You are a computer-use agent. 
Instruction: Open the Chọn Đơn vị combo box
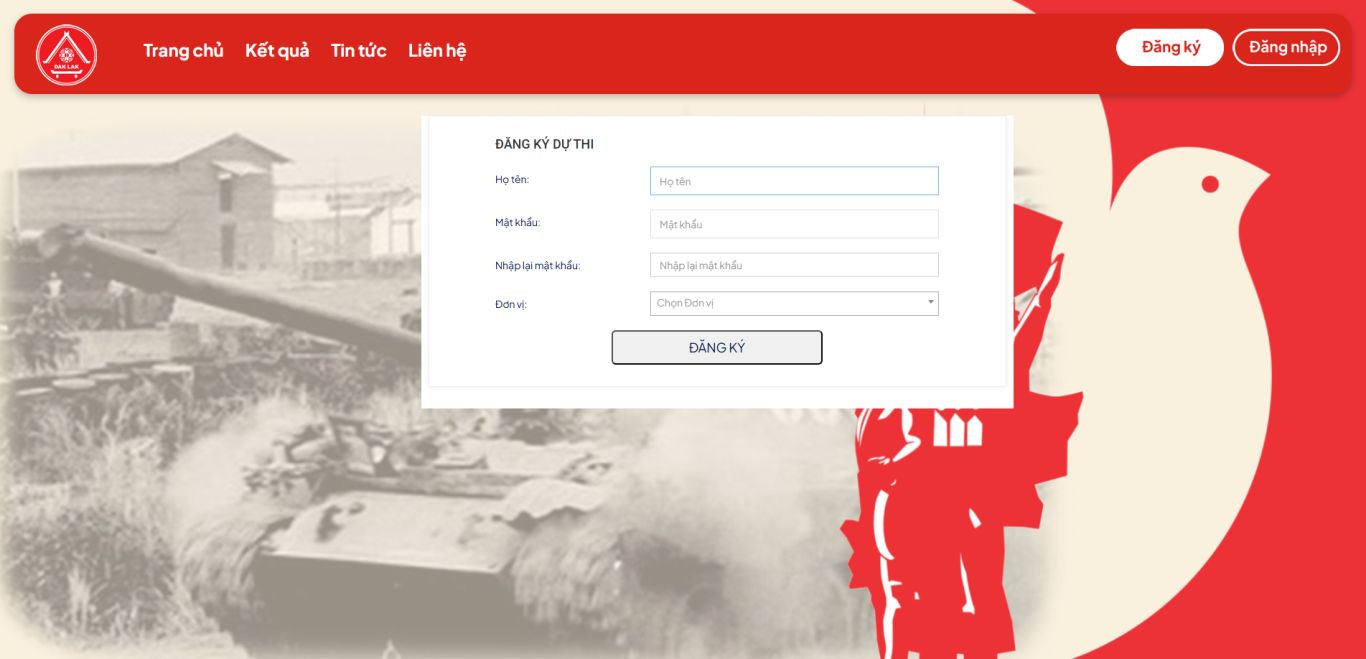click(x=794, y=303)
